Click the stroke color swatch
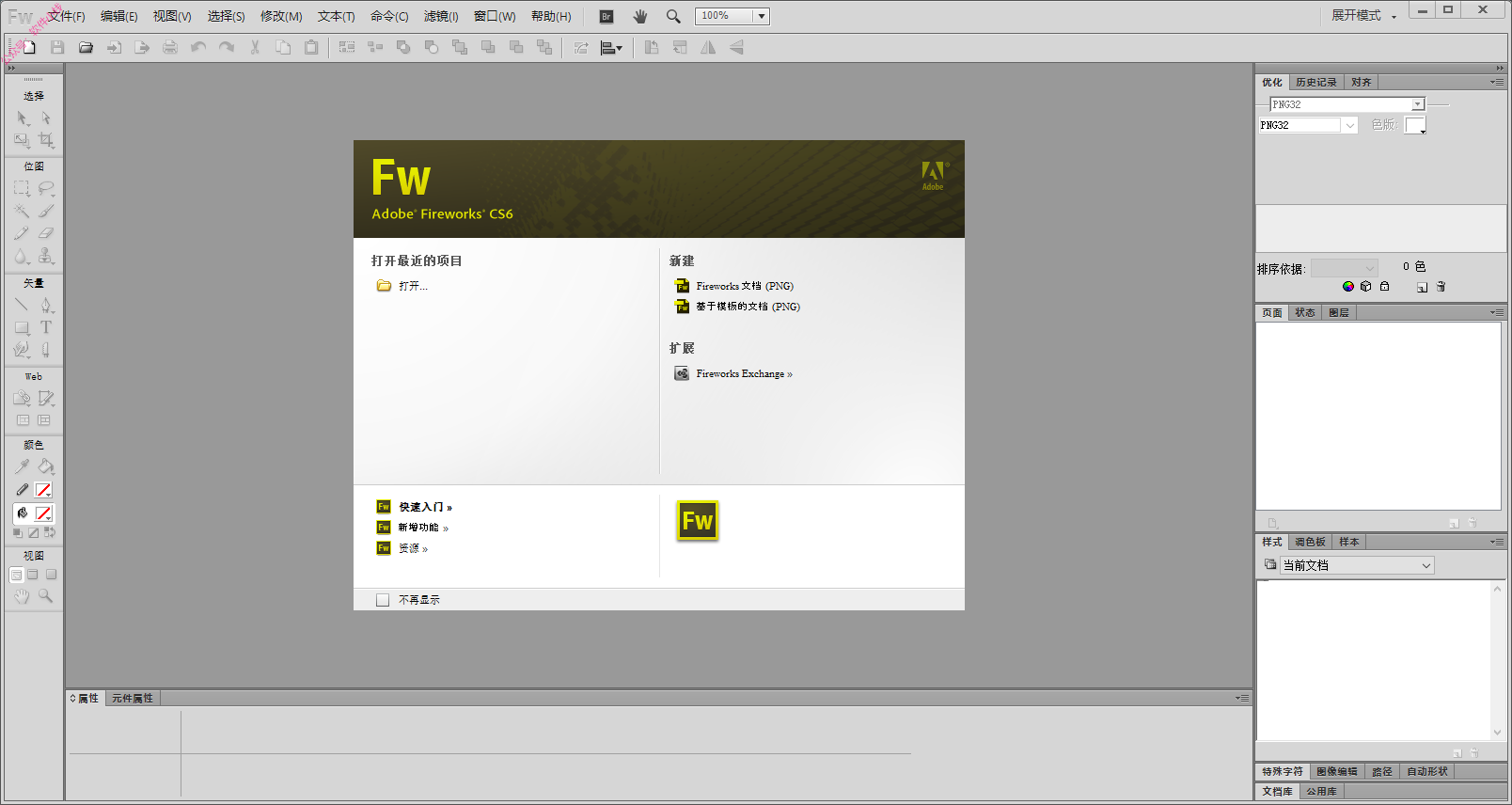 coord(43,490)
